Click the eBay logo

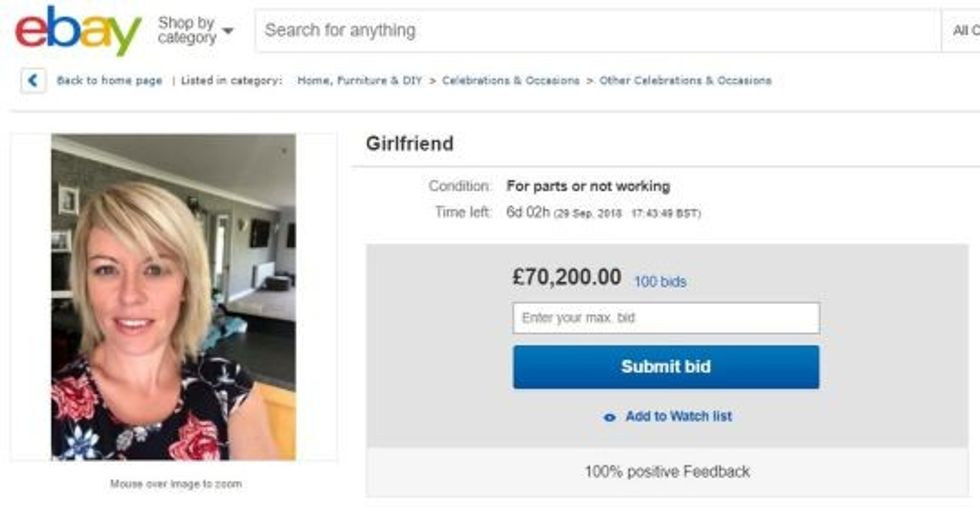(x=78, y=31)
